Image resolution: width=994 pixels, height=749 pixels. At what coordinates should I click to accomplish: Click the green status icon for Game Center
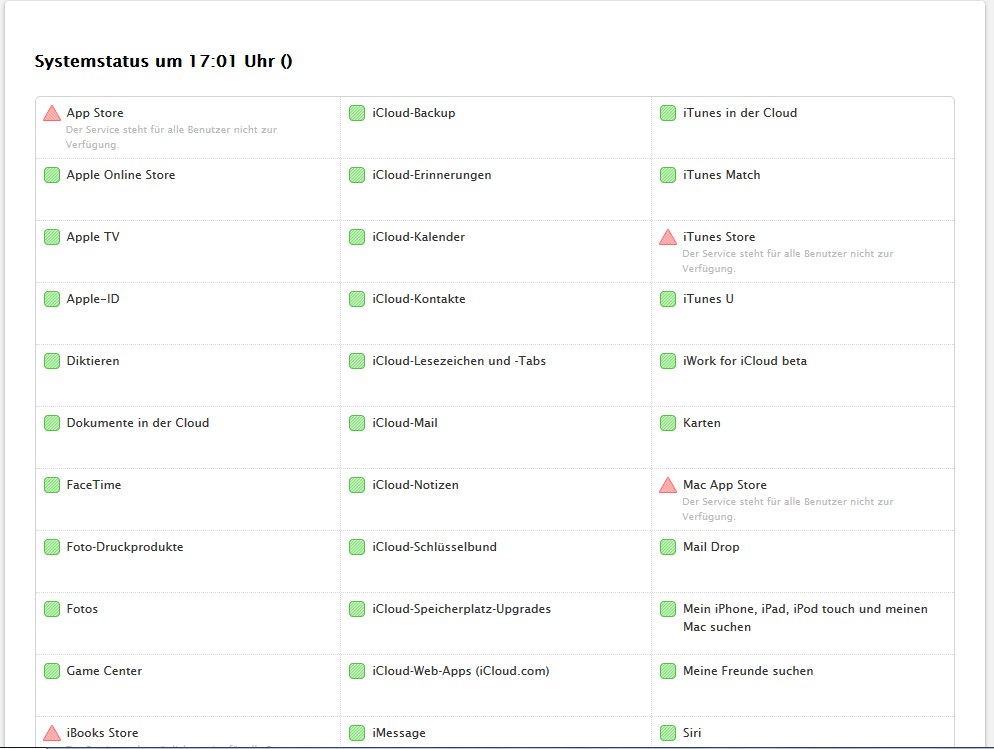(x=52, y=671)
